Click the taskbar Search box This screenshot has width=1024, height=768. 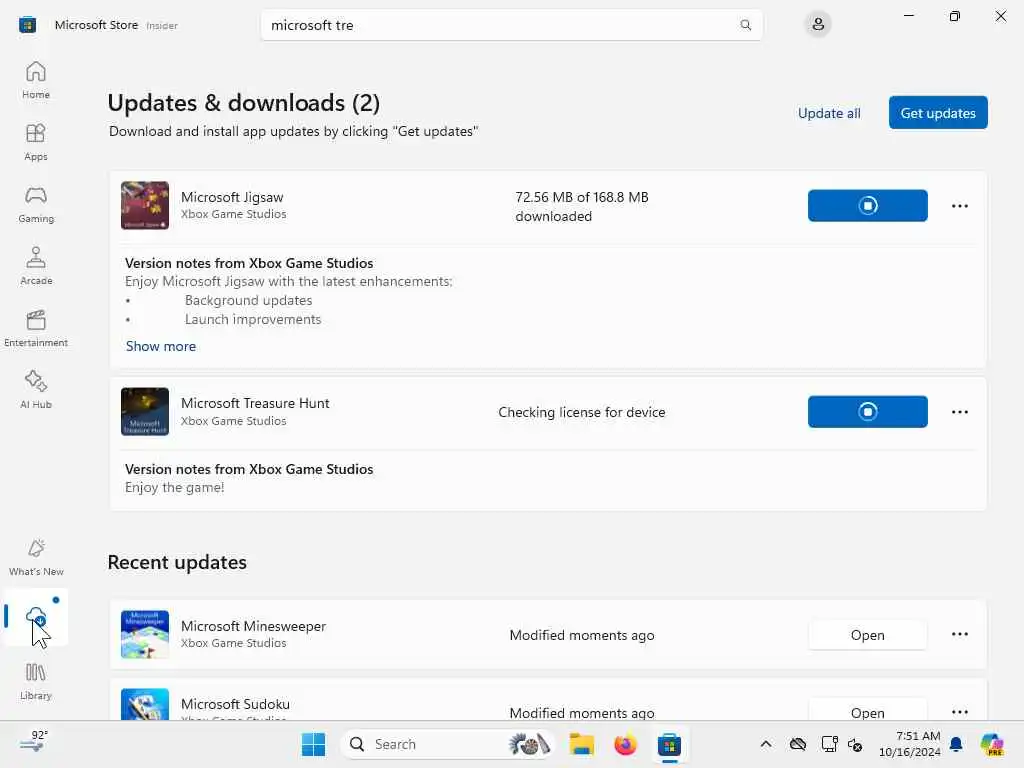coord(448,744)
